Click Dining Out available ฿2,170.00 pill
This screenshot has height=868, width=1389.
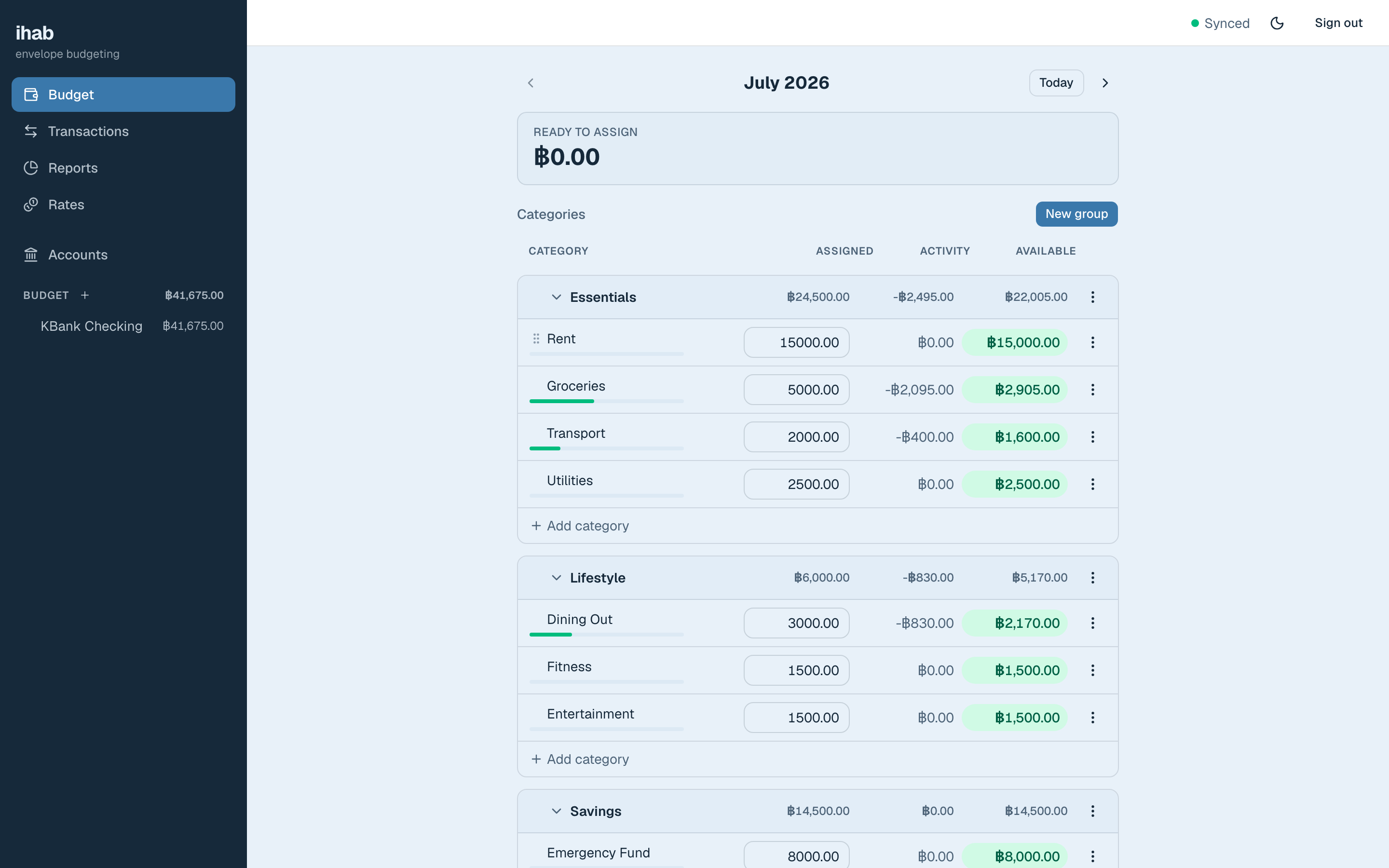(x=1015, y=624)
